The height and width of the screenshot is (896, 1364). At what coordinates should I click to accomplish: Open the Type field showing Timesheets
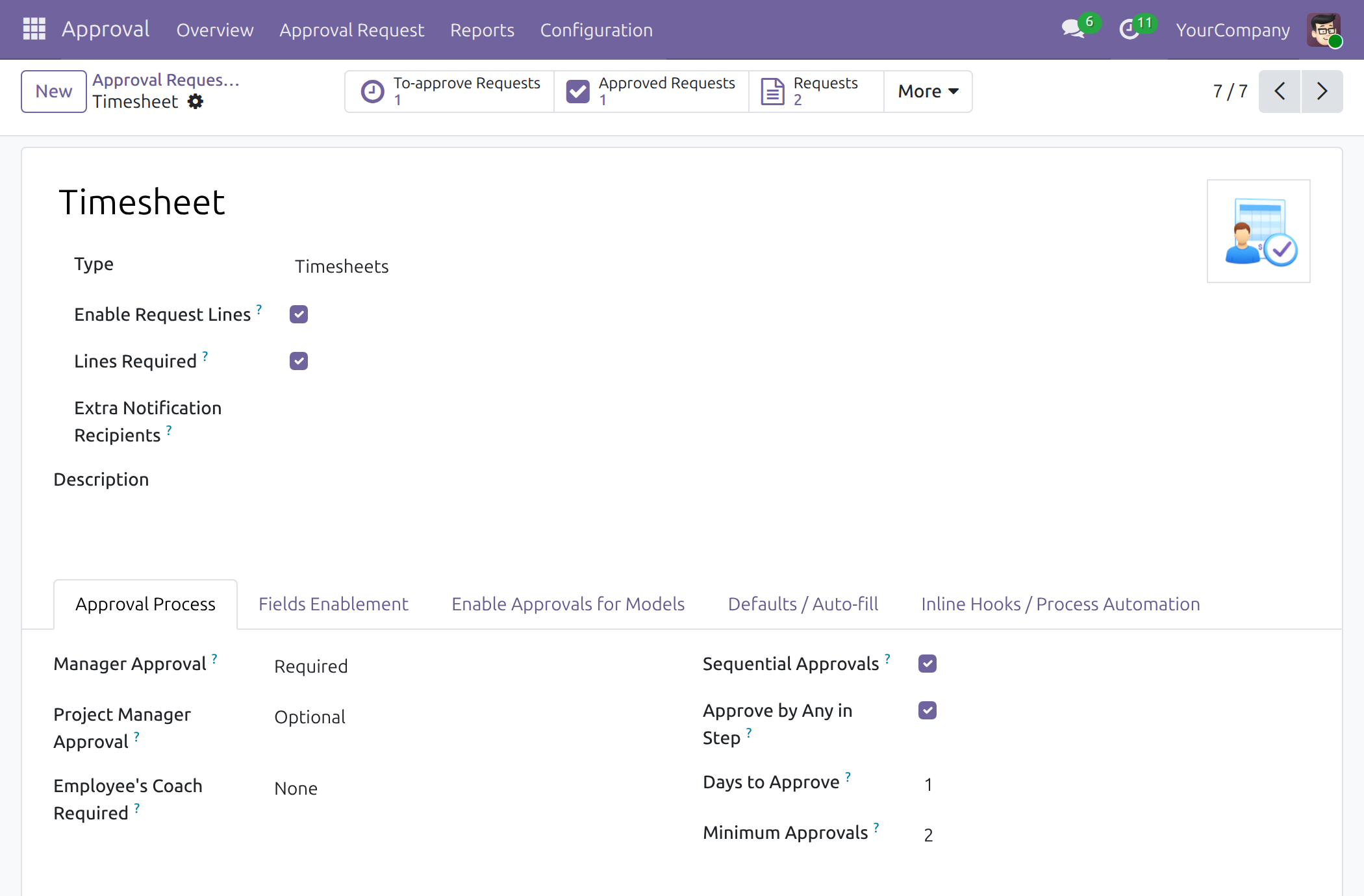(342, 266)
